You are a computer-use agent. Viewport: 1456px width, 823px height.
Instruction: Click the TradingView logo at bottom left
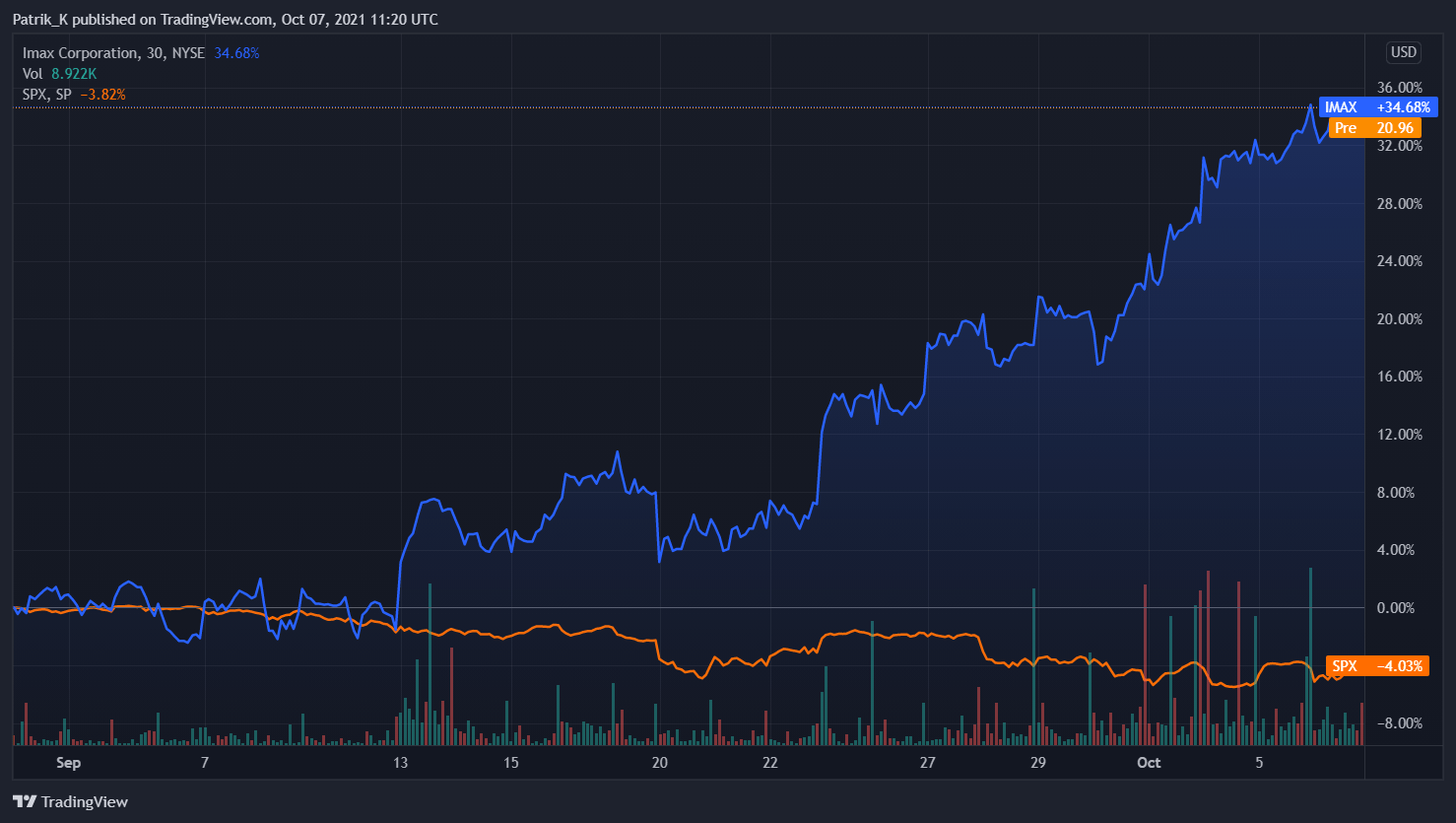[x=70, y=801]
